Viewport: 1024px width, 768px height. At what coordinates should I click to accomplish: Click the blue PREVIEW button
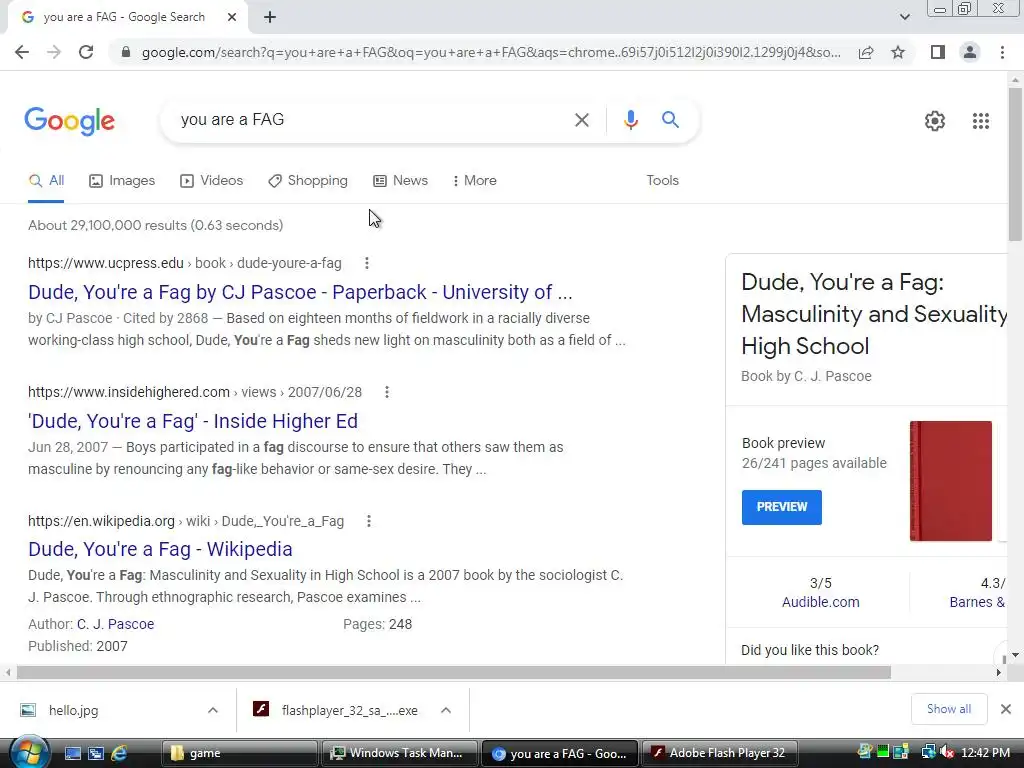(x=782, y=507)
